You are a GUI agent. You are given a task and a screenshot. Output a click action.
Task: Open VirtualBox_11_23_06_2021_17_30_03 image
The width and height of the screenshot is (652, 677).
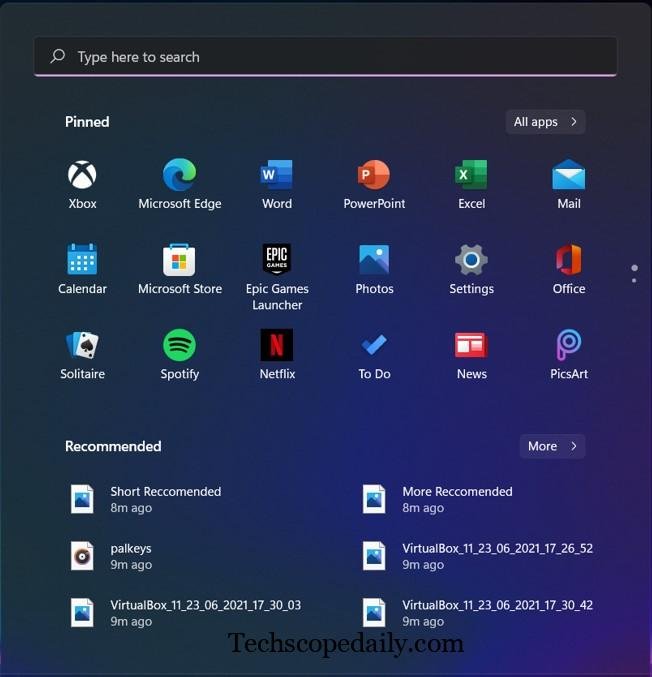click(186, 613)
